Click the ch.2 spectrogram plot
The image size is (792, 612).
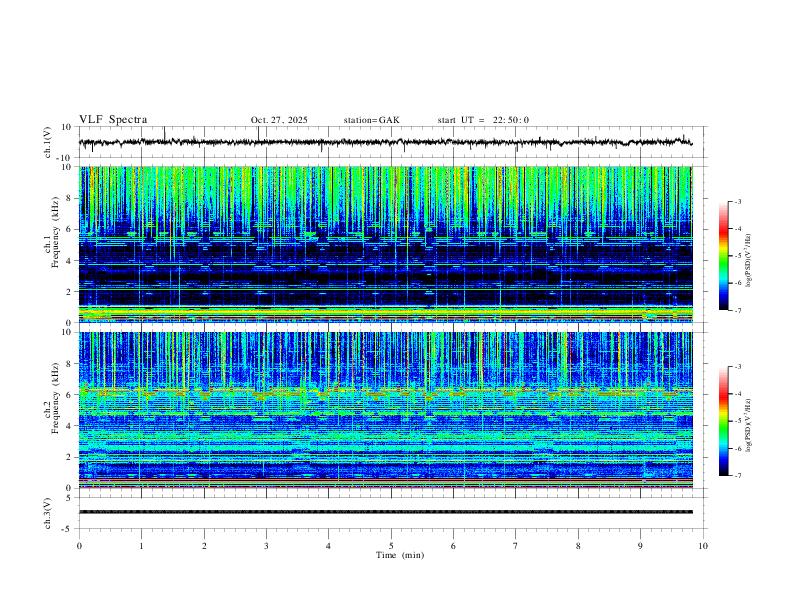(x=386, y=410)
